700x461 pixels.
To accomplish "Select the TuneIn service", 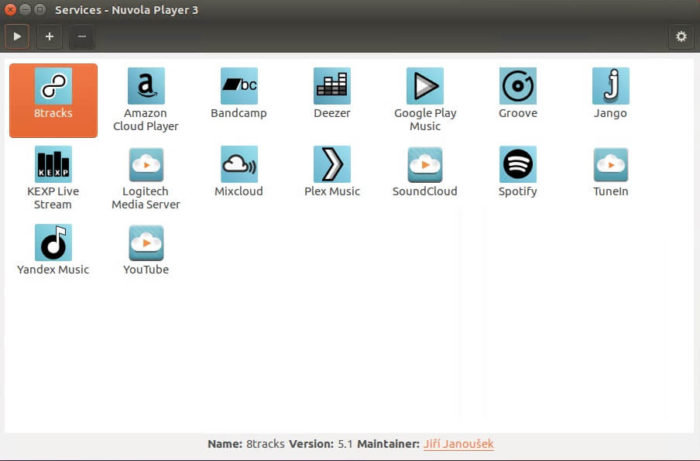I will pyautogui.click(x=611, y=164).
